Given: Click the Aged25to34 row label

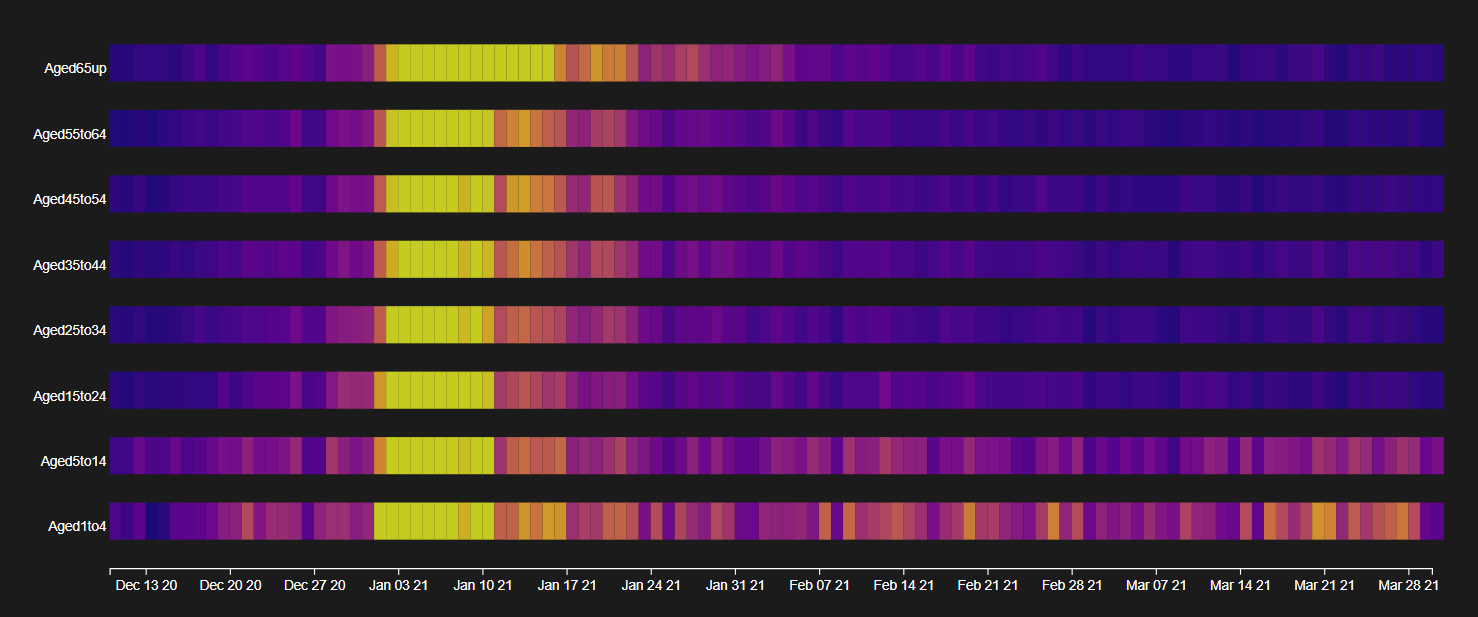Looking at the screenshot, I should click(x=70, y=331).
